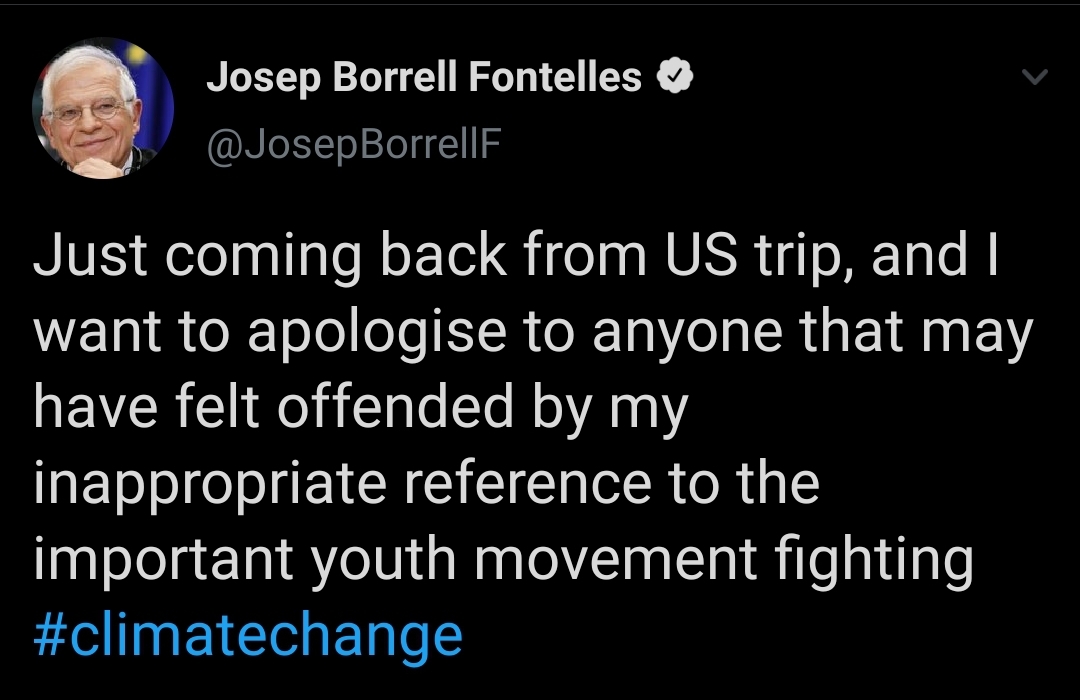
Task: Tap the line "inappropriate reference to the"
Action: point(427,484)
